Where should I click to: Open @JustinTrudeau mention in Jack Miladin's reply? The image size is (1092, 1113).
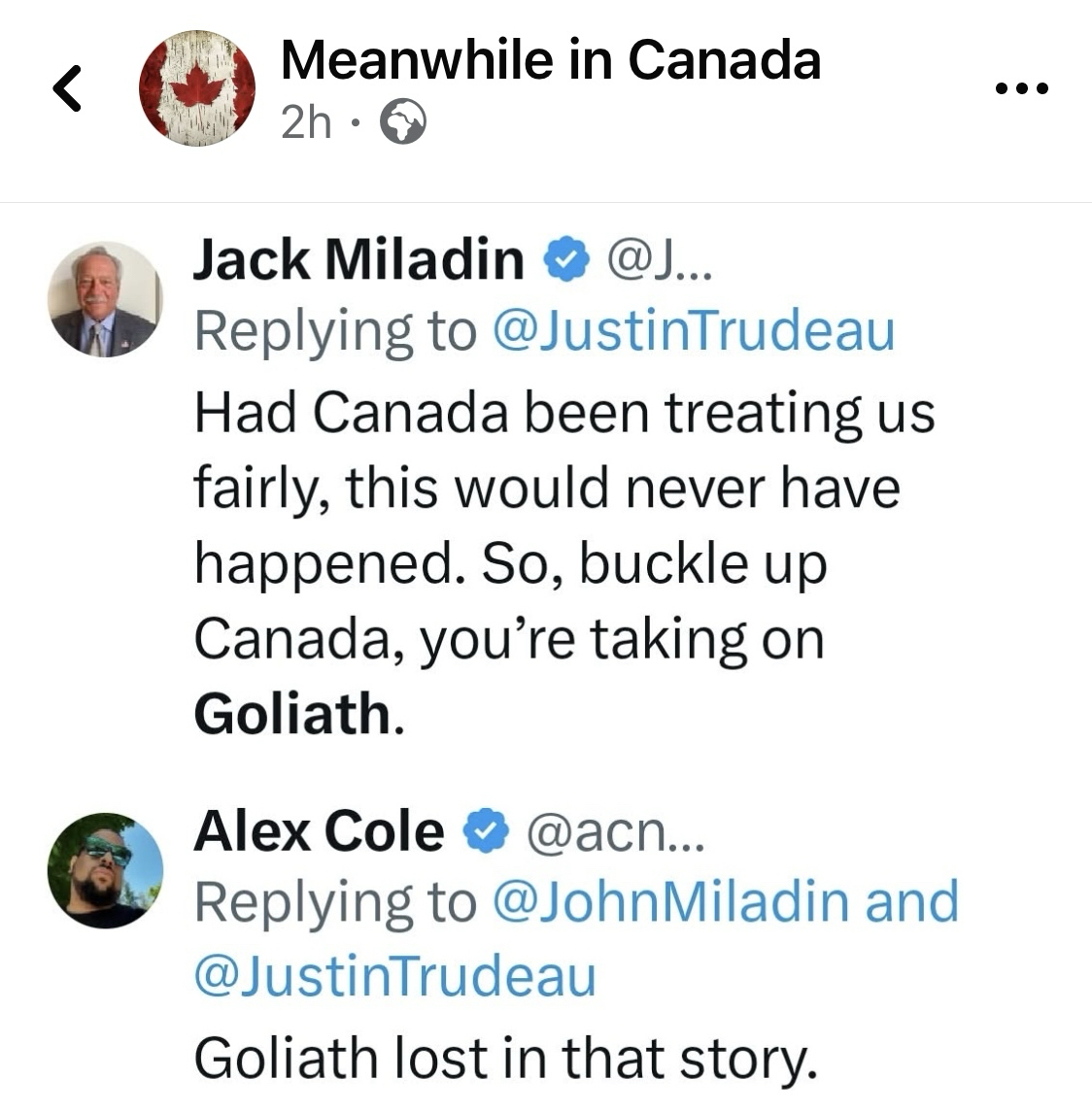pyautogui.click(x=694, y=331)
